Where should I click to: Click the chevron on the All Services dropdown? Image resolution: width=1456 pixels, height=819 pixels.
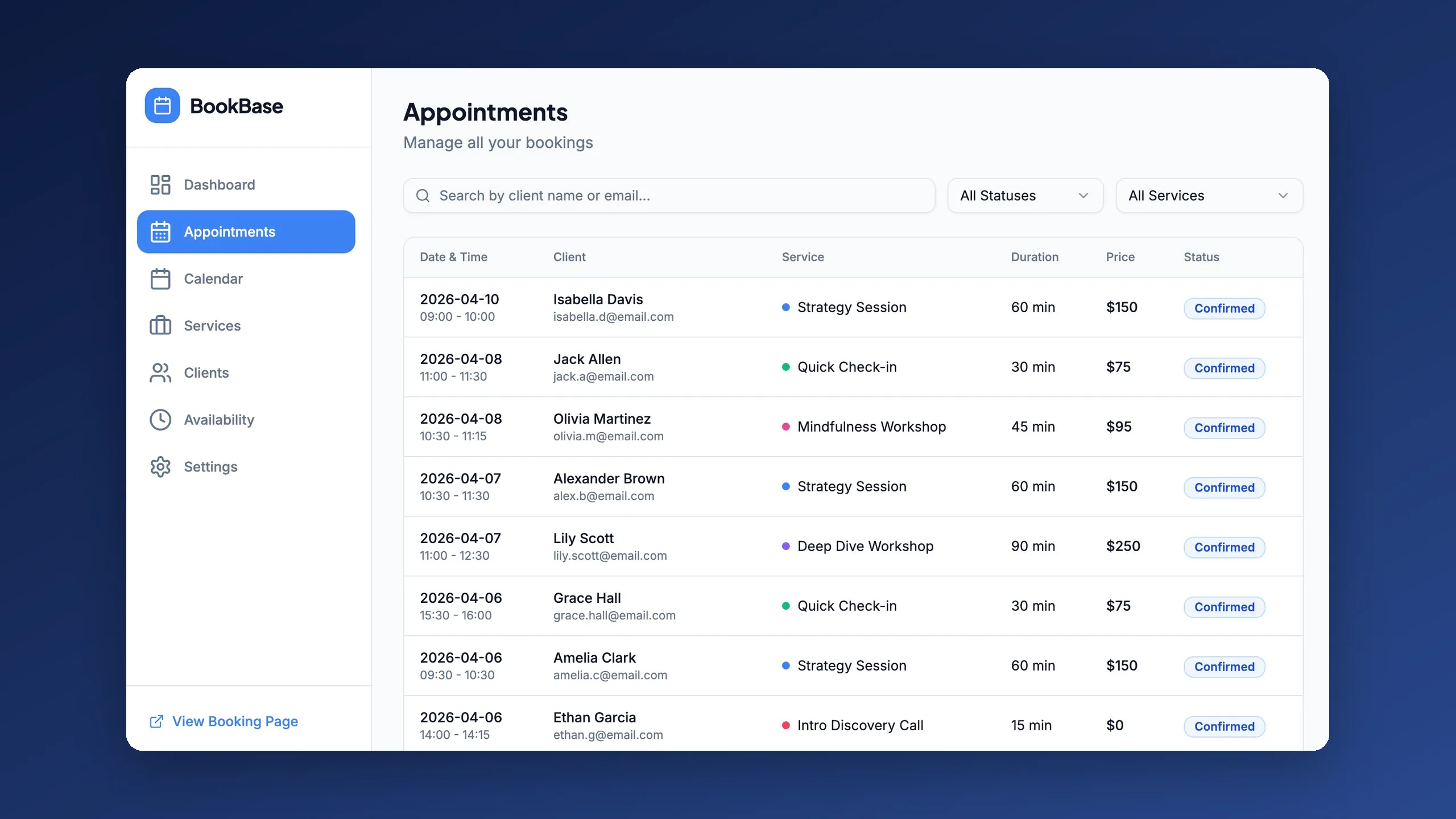1283,196
